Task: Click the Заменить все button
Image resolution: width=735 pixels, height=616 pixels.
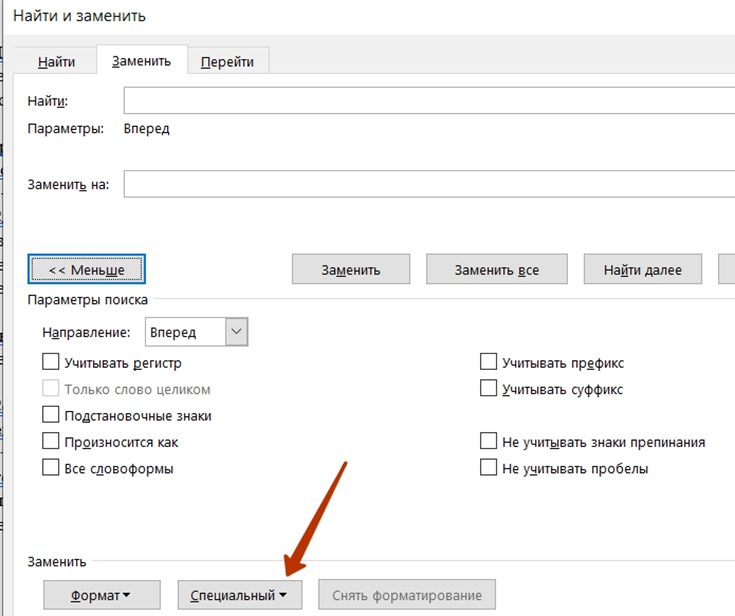Action: click(497, 269)
